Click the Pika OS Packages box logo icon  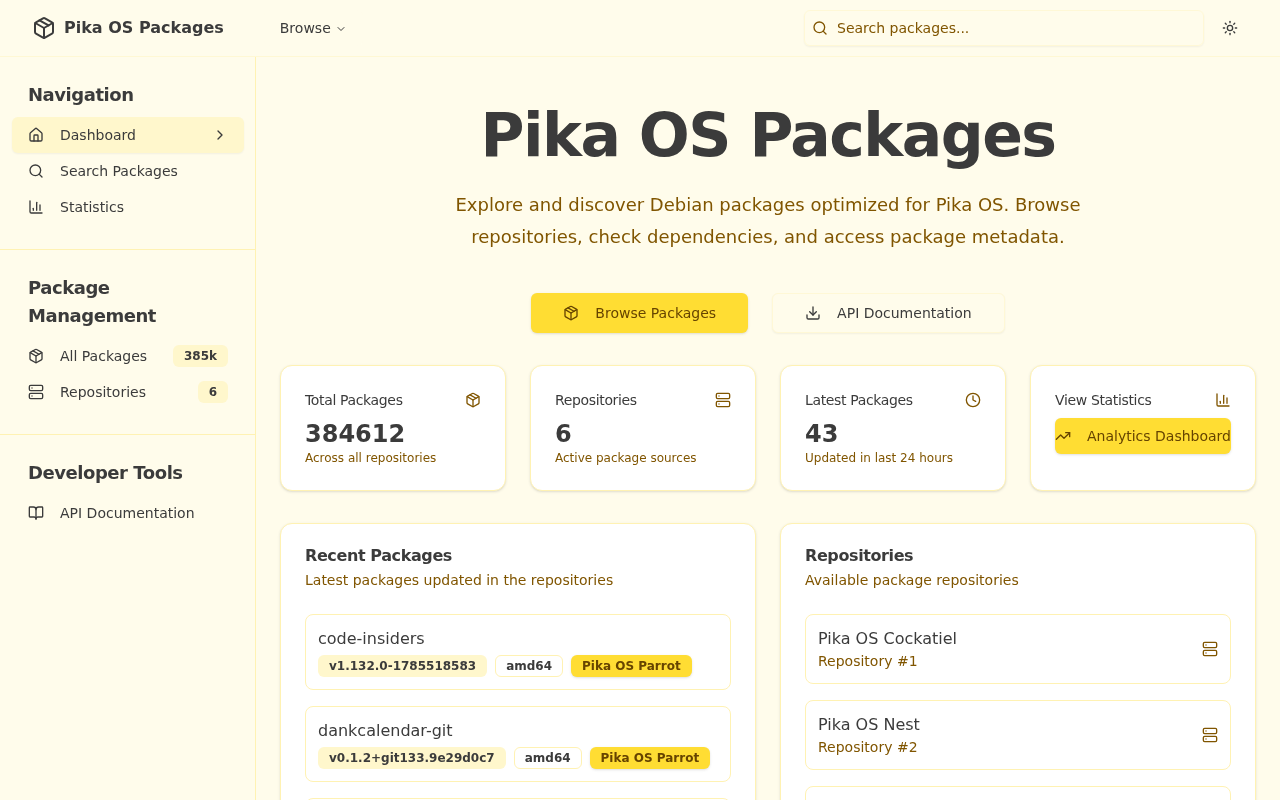44,28
